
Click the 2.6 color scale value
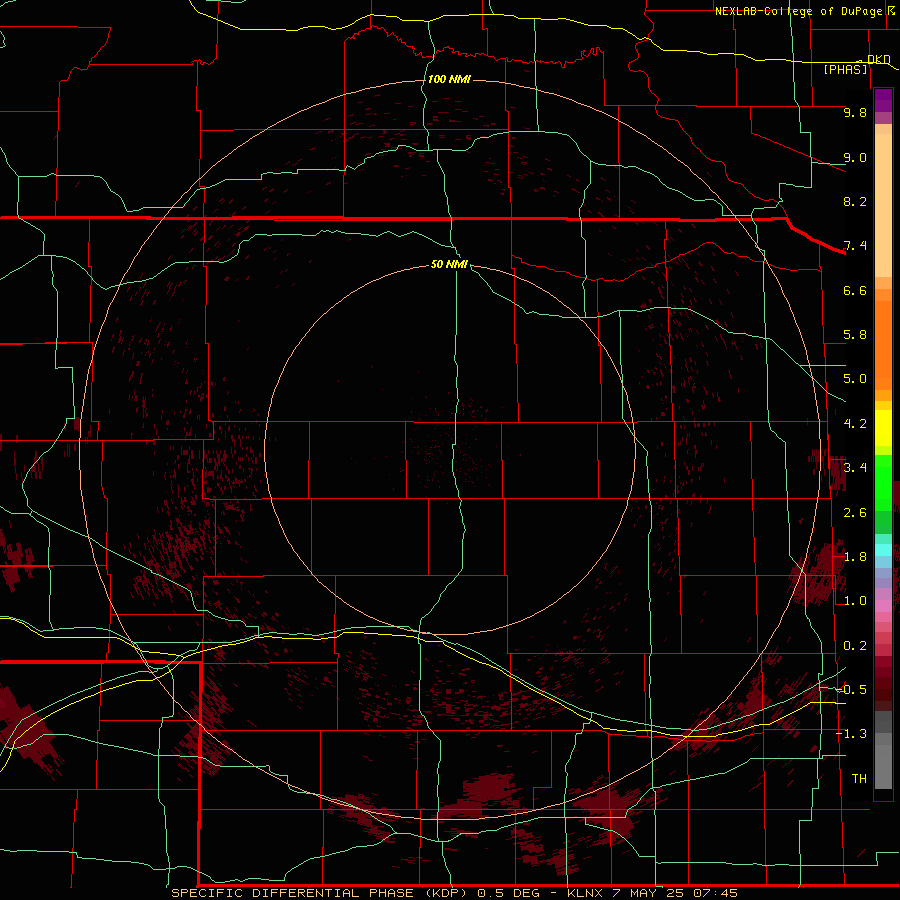click(855, 513)
